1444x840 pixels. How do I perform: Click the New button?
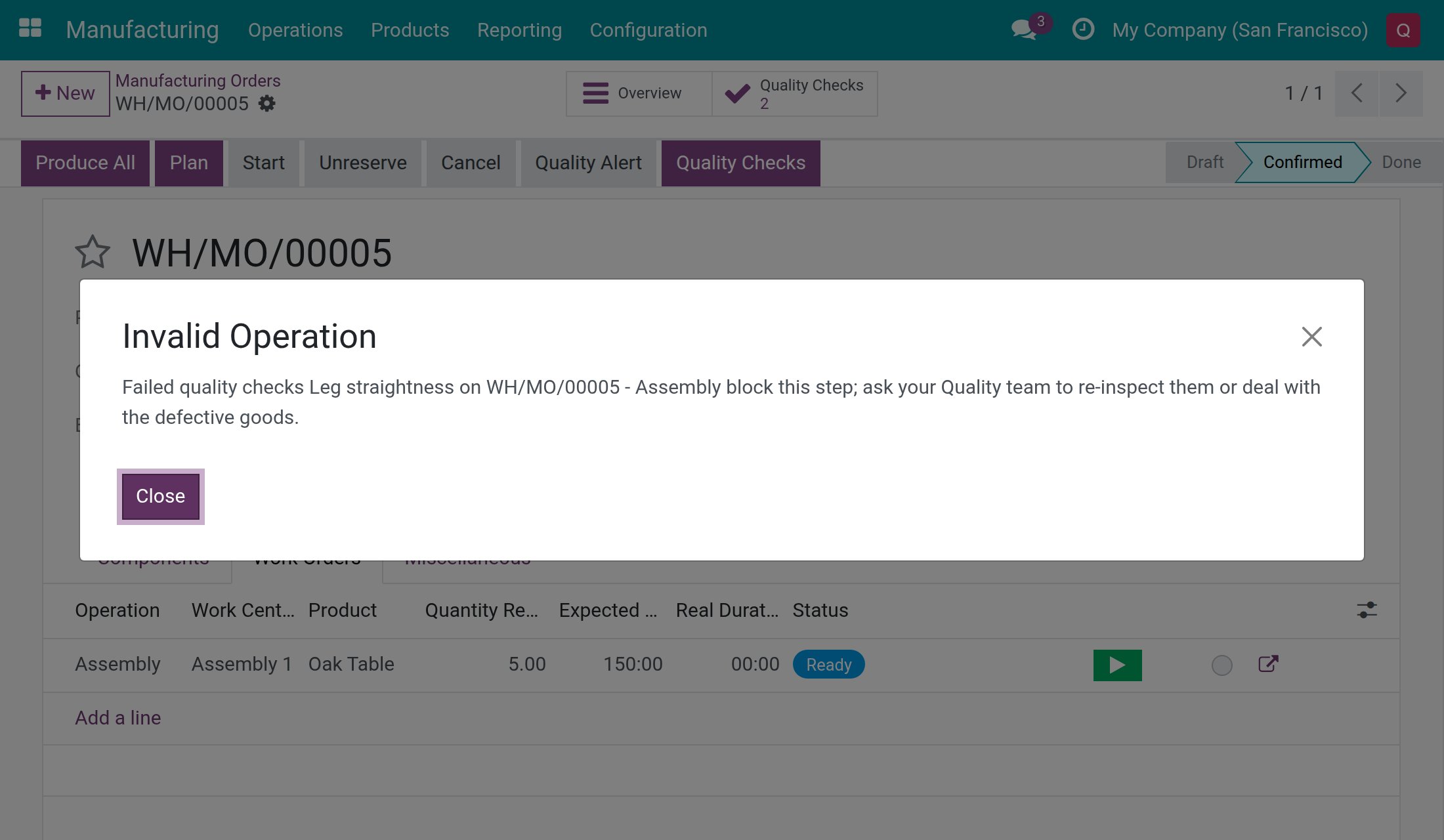(65, 93)
